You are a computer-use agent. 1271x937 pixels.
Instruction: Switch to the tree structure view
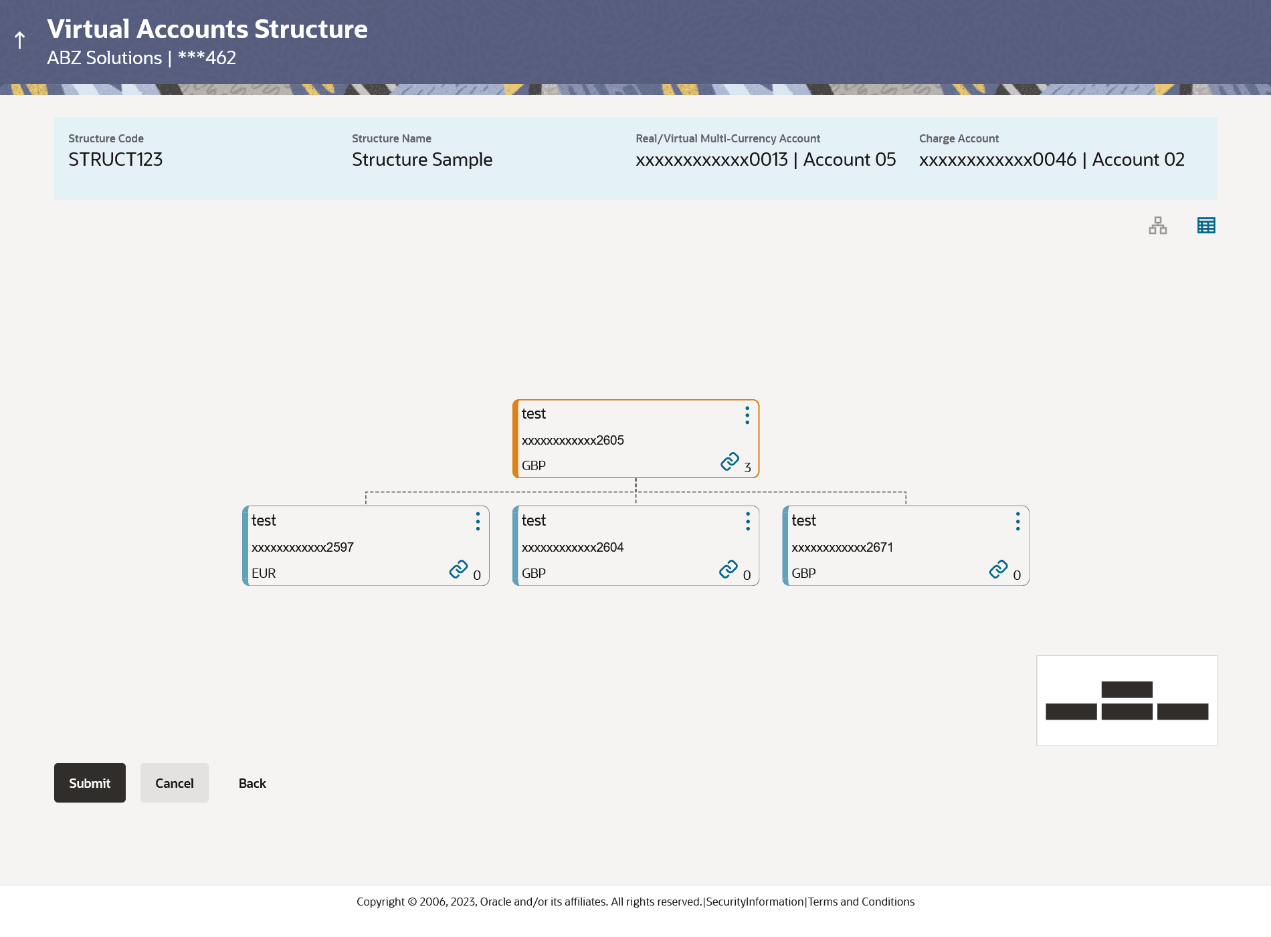pos(1157,225)
